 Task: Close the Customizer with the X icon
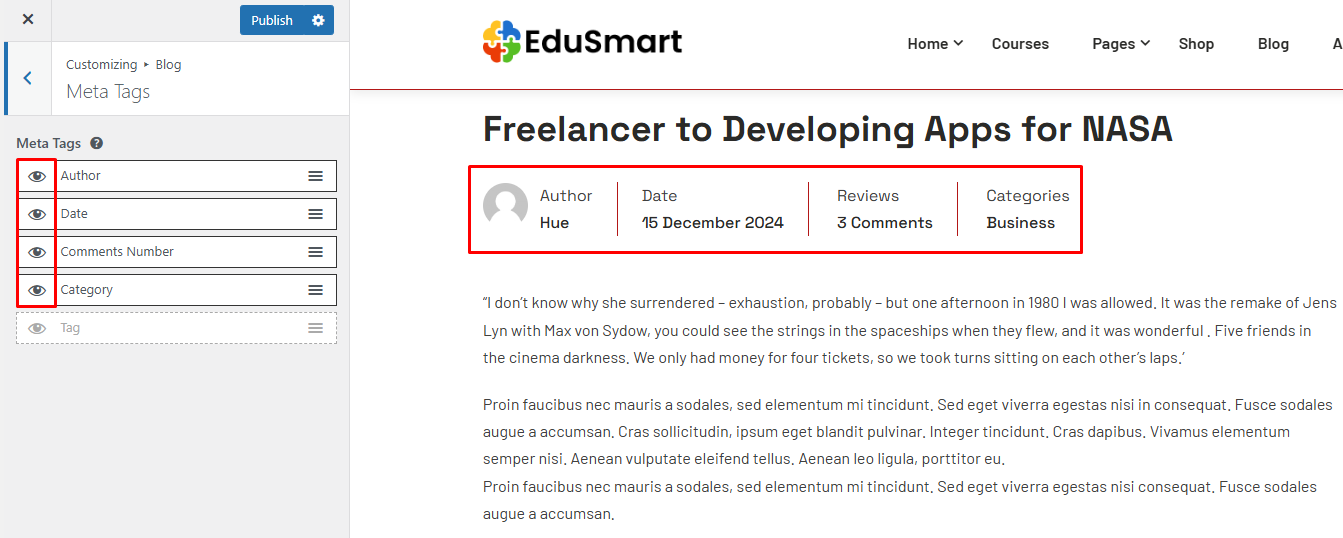coord(27,20)
